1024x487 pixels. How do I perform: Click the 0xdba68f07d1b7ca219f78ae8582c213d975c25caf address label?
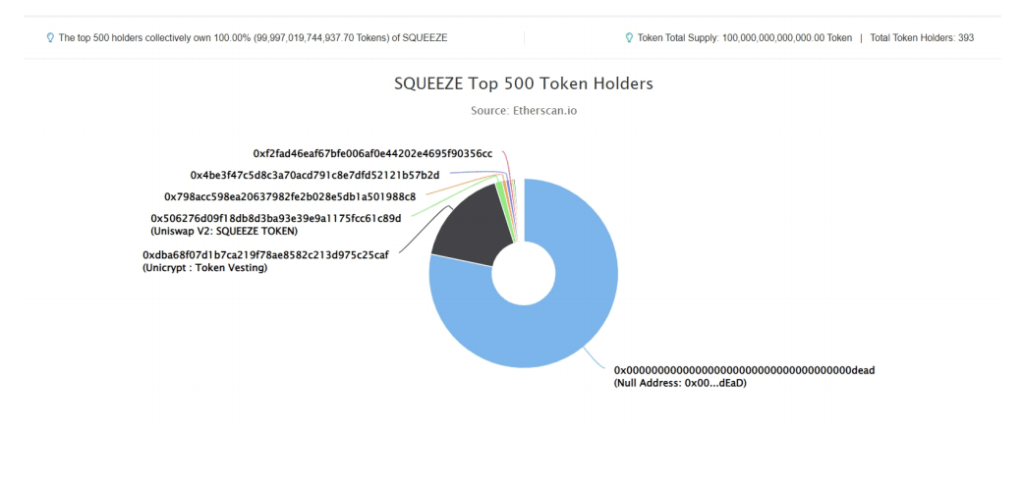[265, 255]
